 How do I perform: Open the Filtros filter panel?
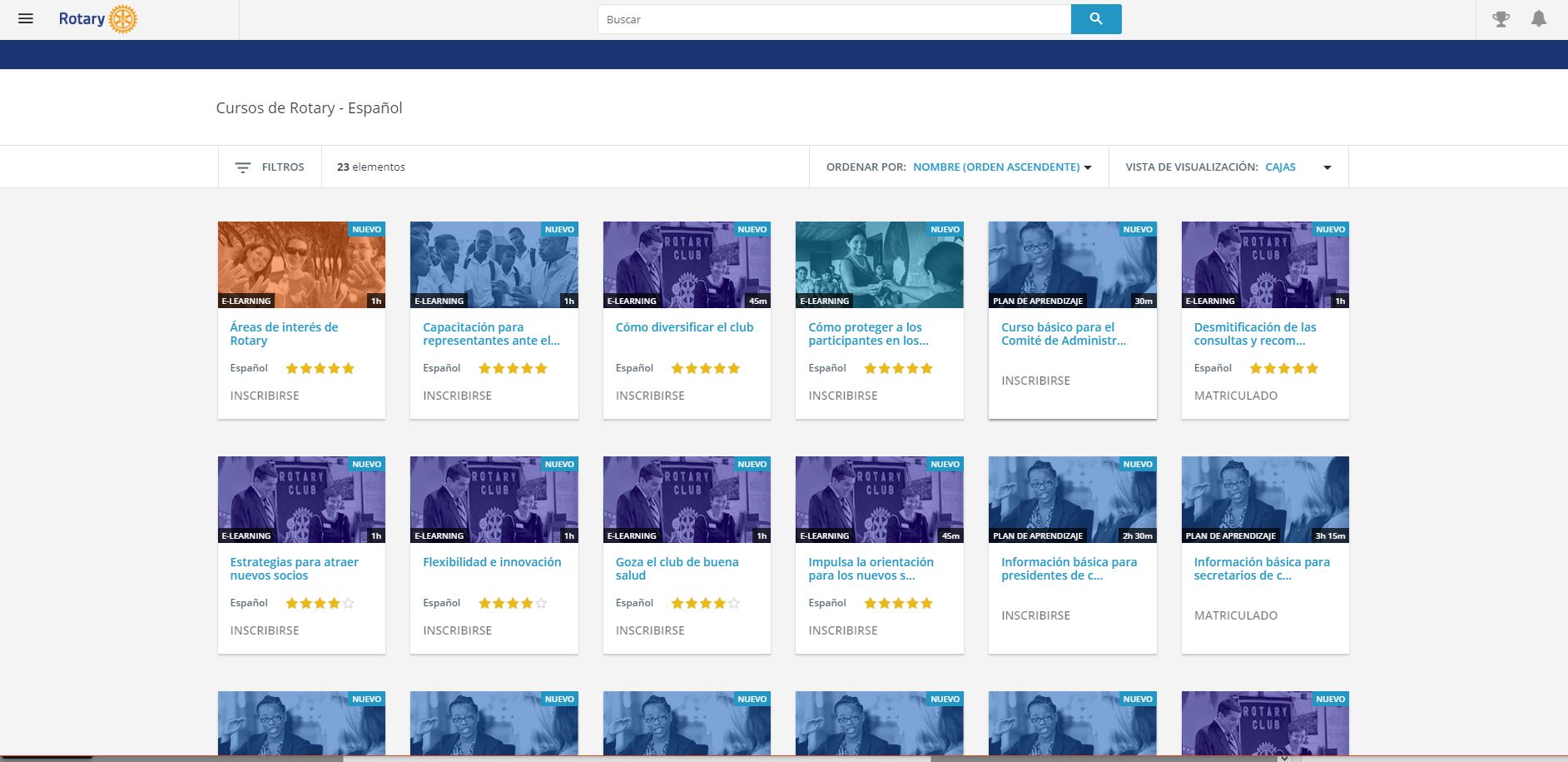click(270, 167)
